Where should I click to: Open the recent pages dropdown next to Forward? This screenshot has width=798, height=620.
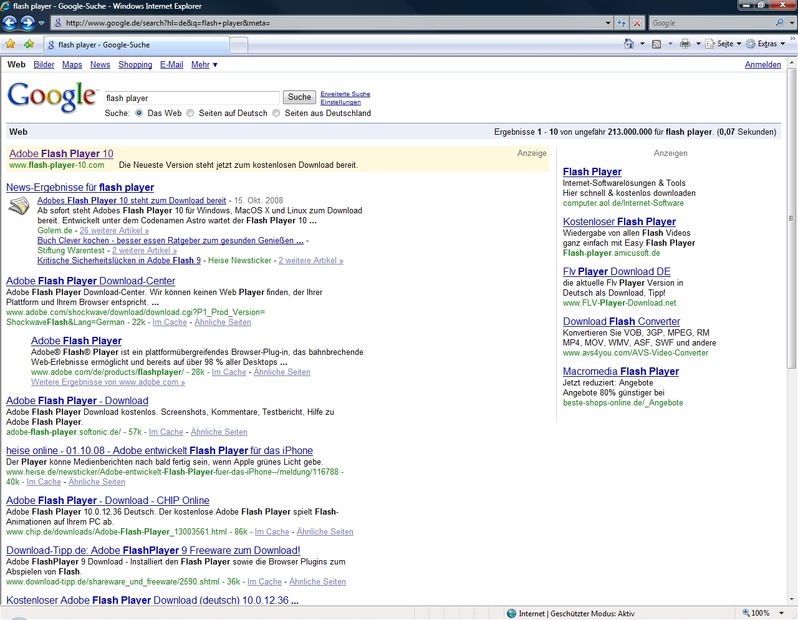click(42, 23)
